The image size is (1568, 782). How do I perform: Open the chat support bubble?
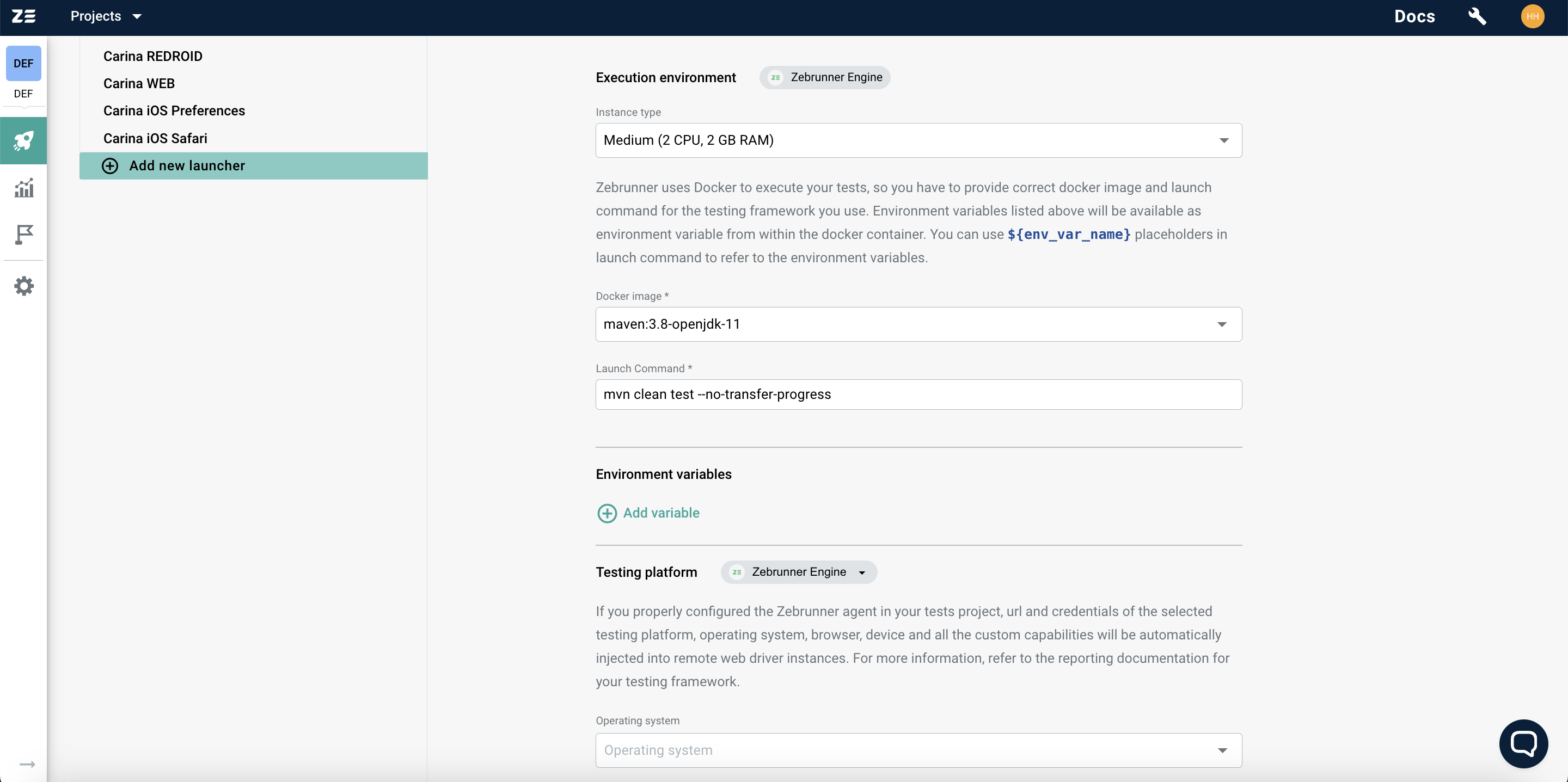tap(1523, 744)
